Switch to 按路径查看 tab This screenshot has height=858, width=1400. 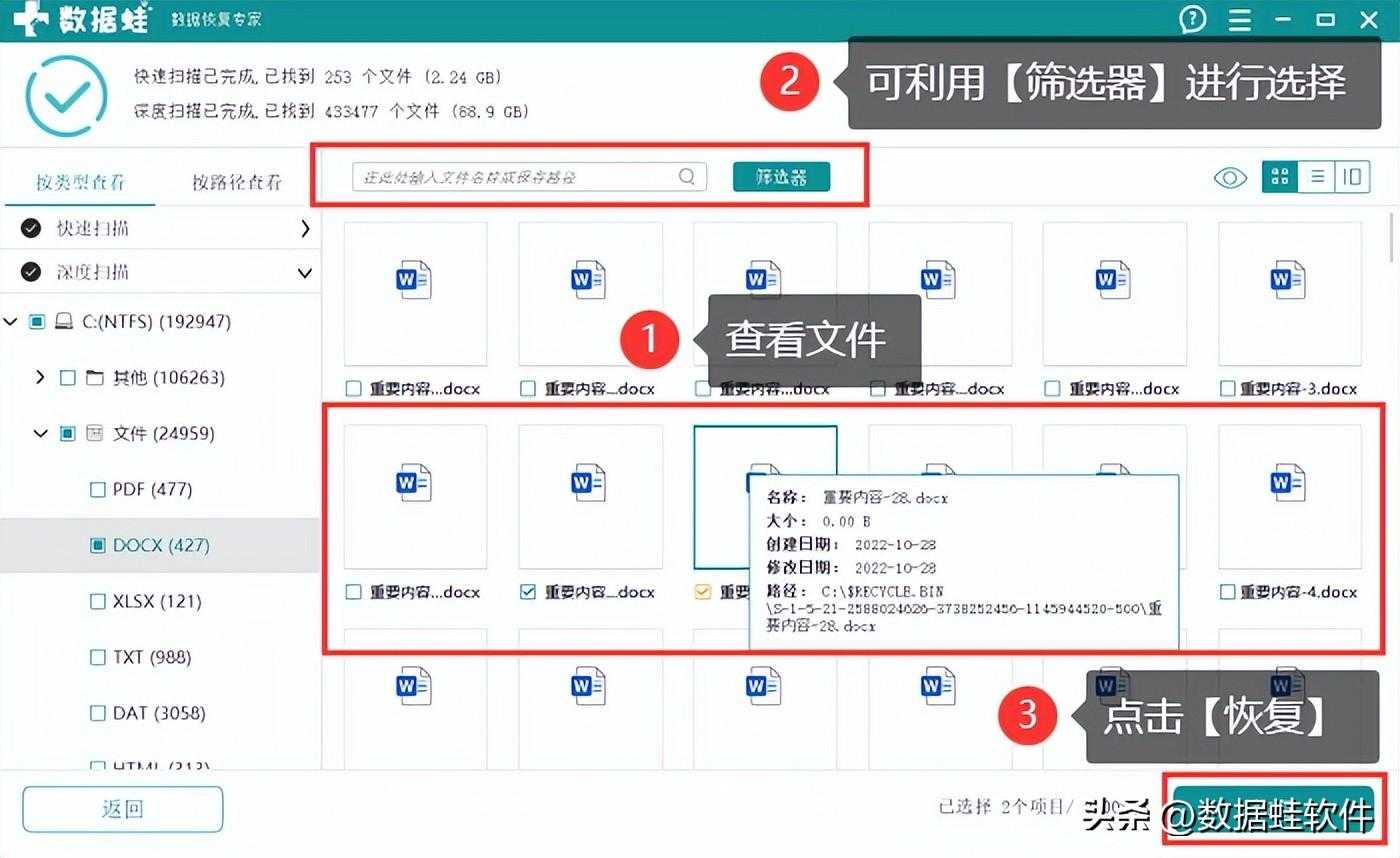coord(237,182)
